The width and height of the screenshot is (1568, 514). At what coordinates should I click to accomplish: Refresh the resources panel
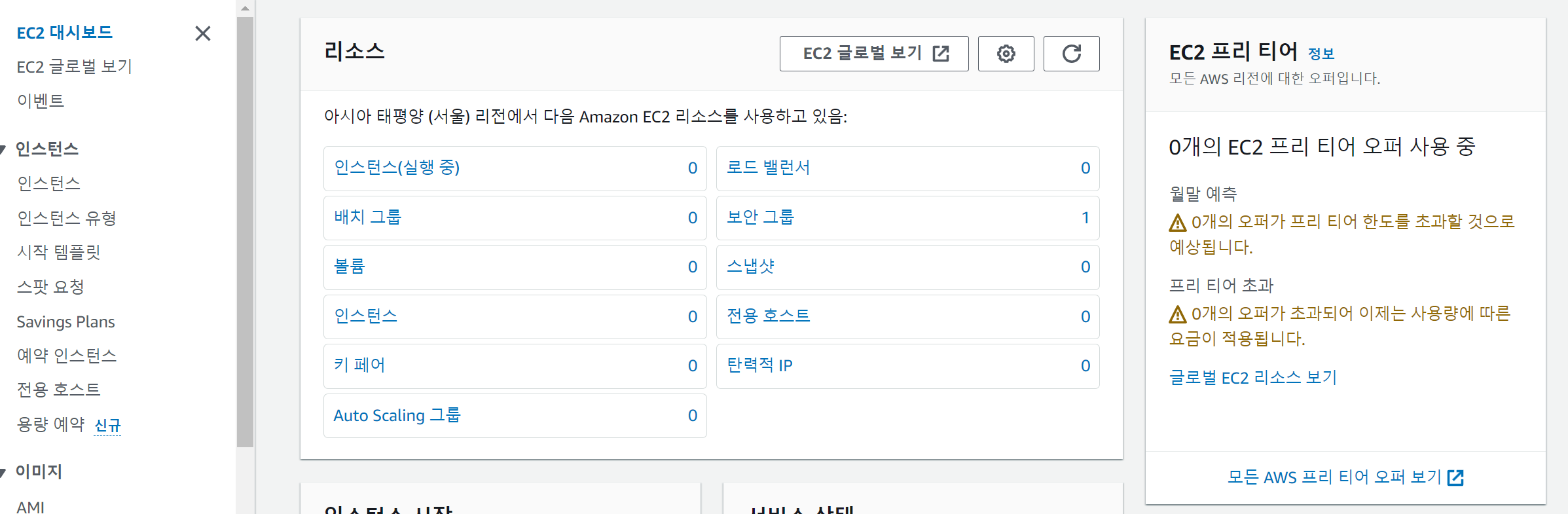1071,54
